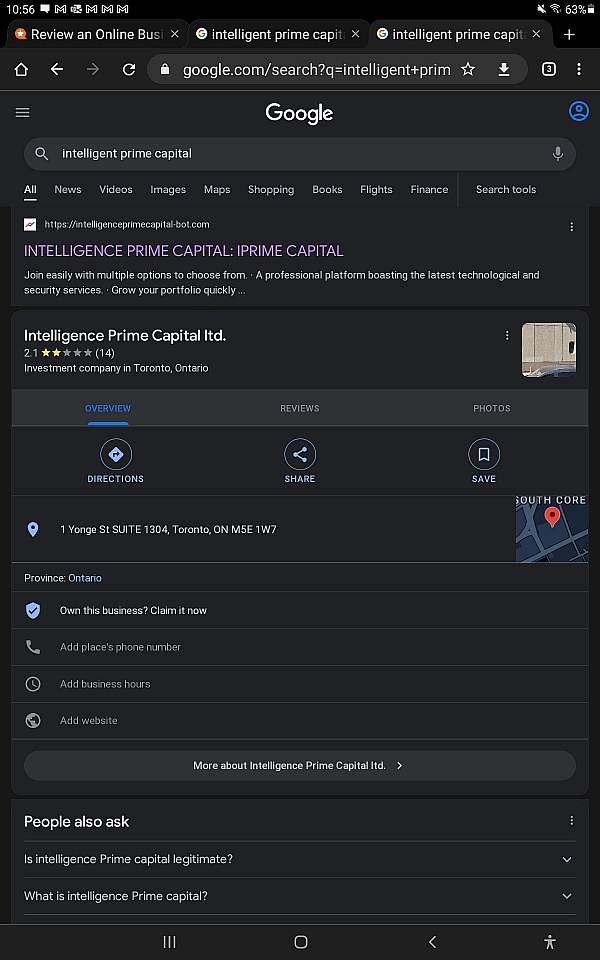Select the Shopping search filter
The height and width of the screenshot is (960, 600).
(271, 190)
